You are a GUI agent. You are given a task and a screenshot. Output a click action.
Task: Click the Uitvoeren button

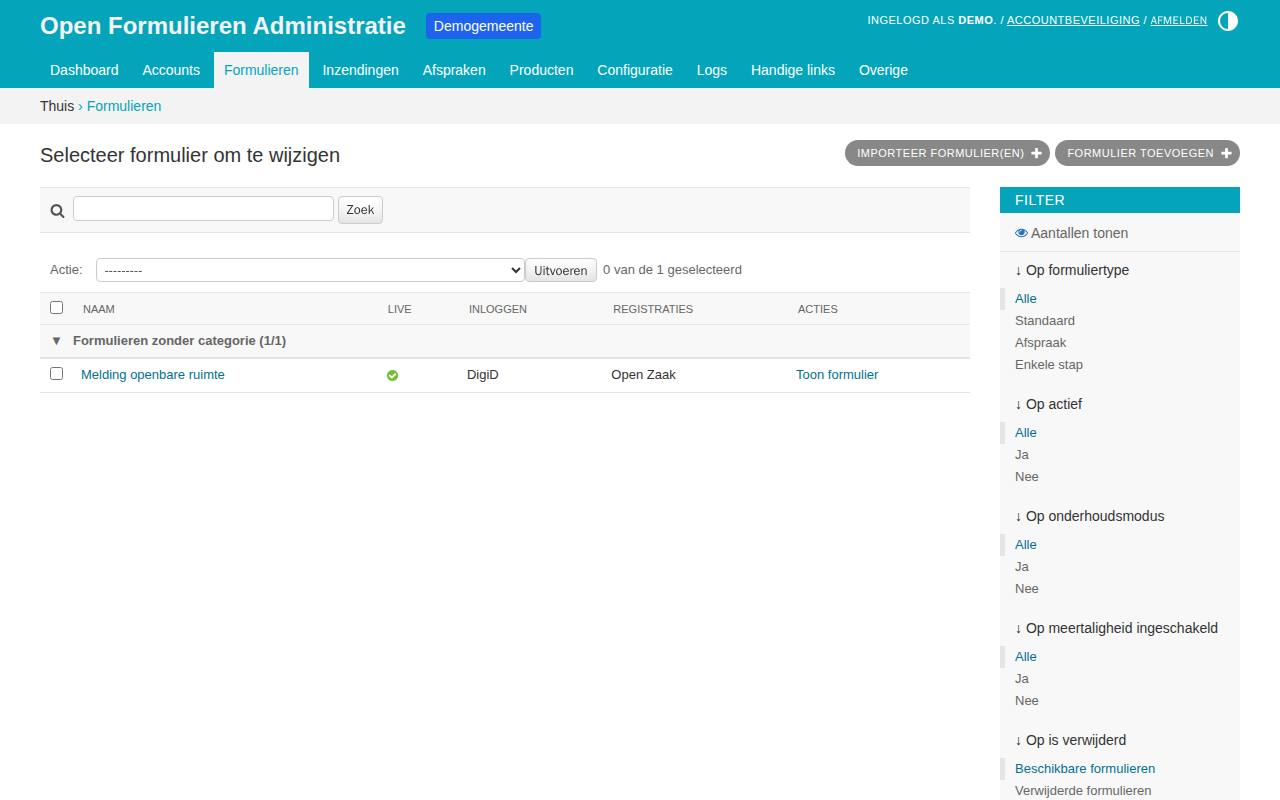(561, 270)
